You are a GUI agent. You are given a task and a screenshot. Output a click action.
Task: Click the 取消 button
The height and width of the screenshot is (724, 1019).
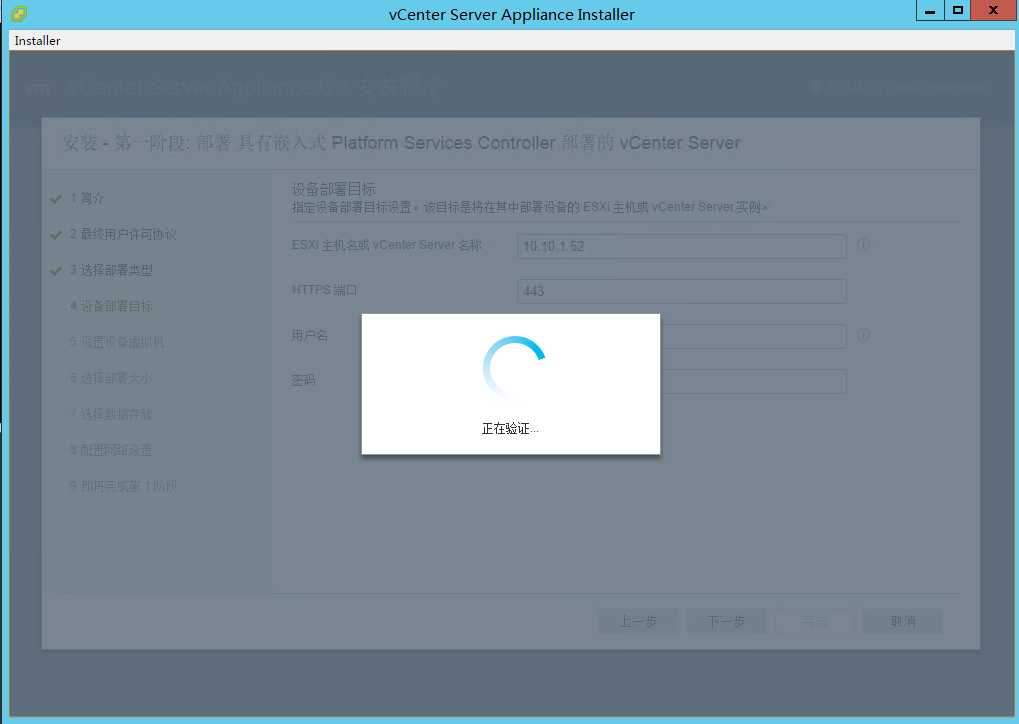(903, 621)
